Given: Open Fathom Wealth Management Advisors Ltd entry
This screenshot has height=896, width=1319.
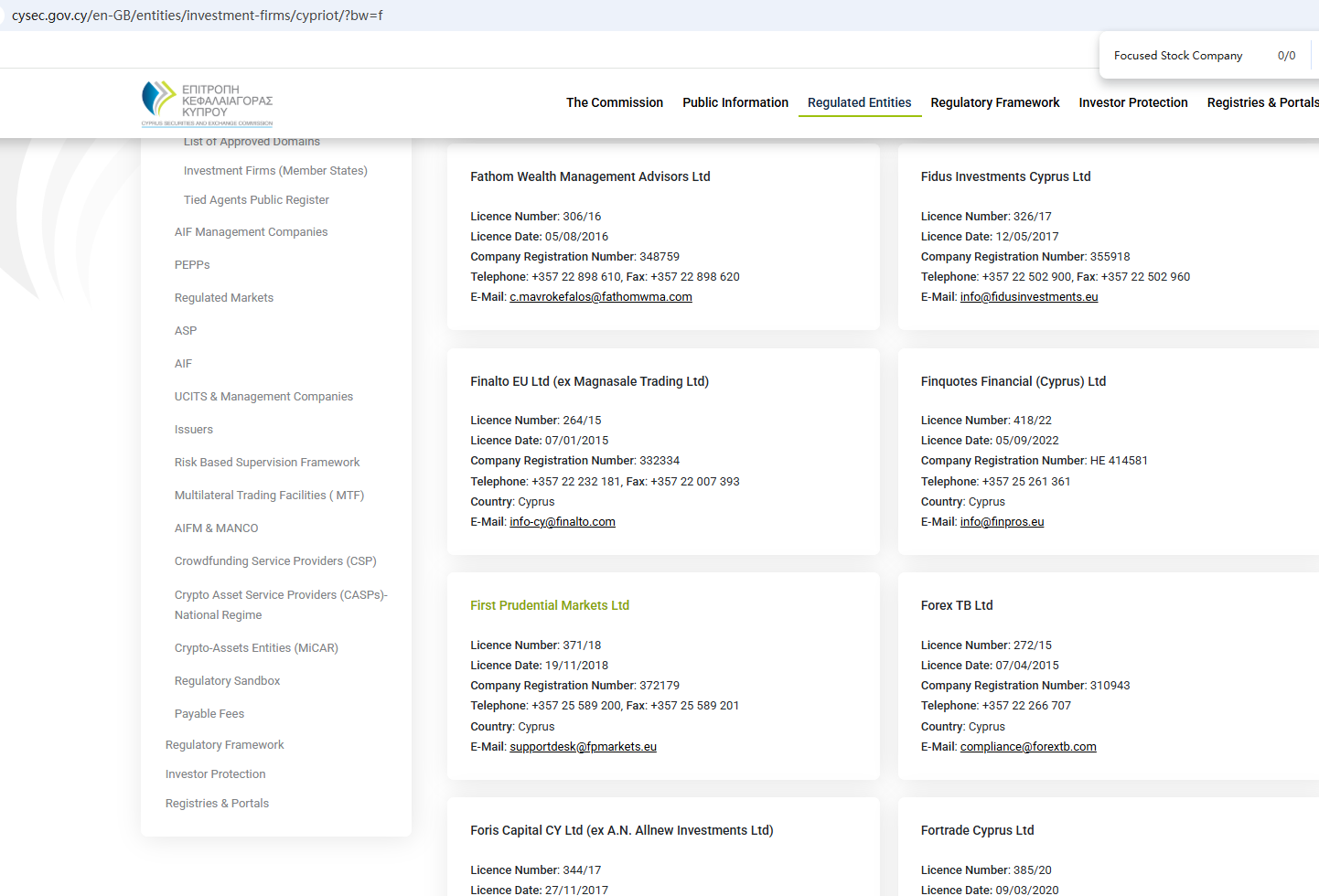Looking at the screenshot, I should click(x=590, y=176).
